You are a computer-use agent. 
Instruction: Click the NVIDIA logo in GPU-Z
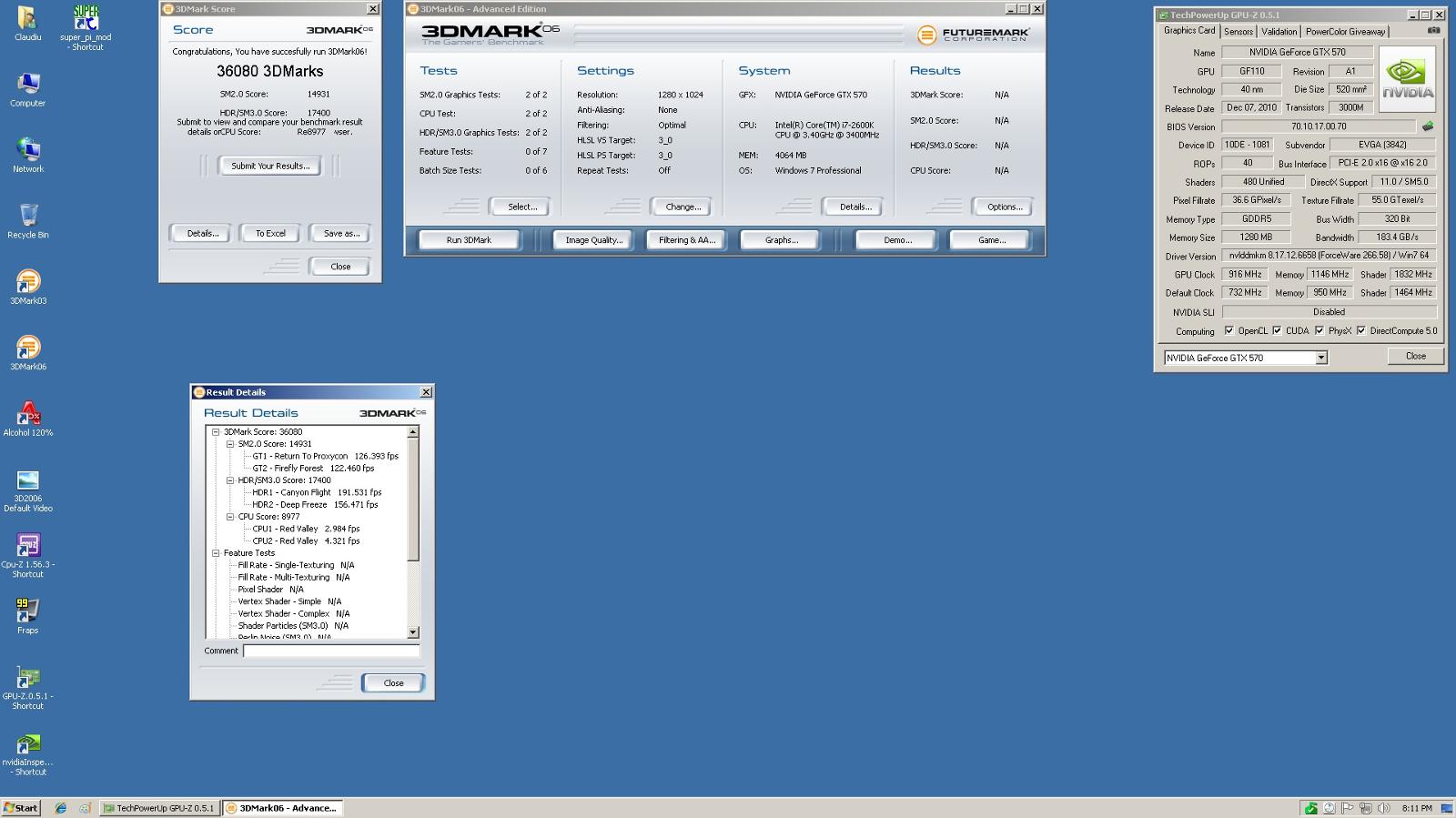coord(1408,79)
